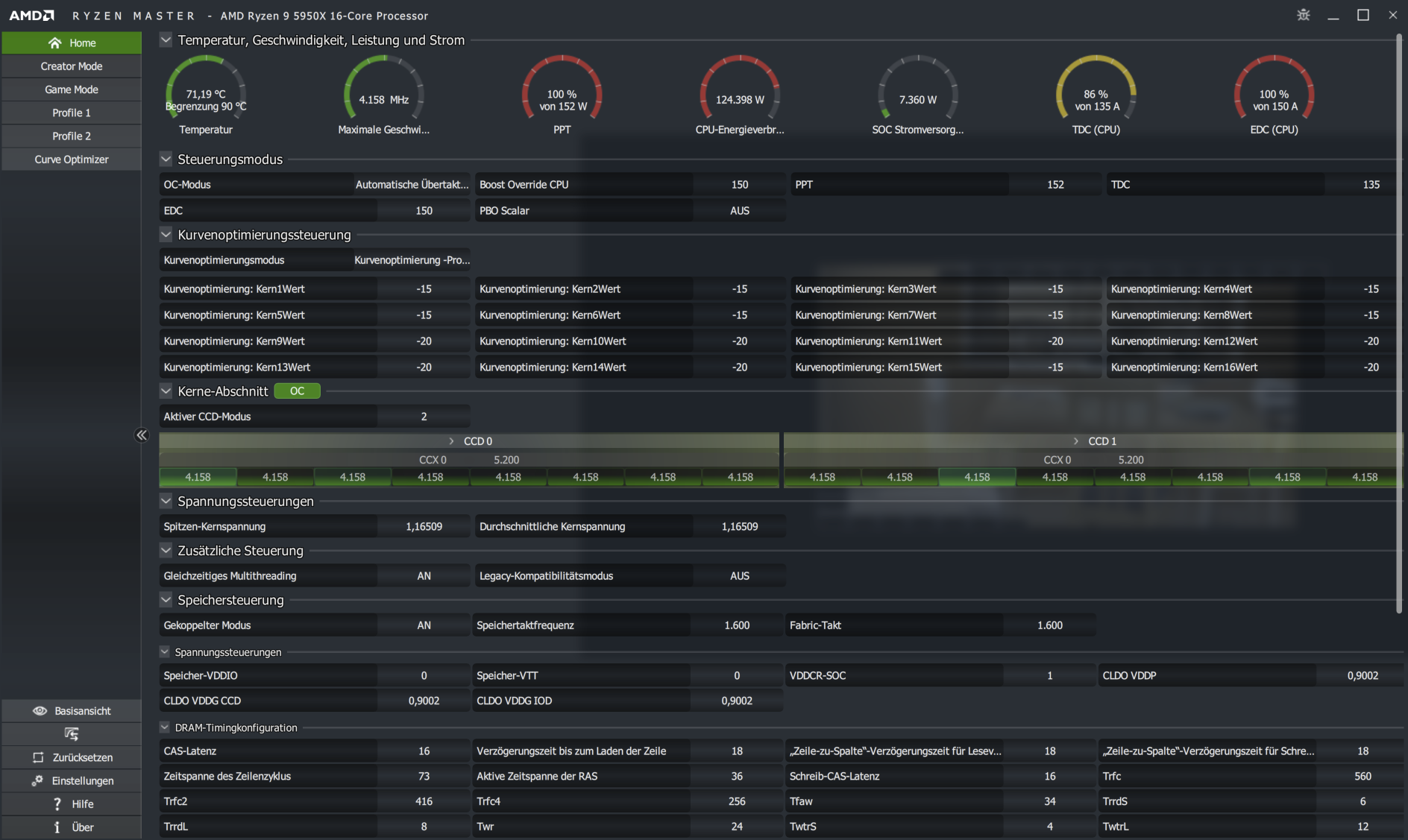Open Profile 1

[72, 113]
